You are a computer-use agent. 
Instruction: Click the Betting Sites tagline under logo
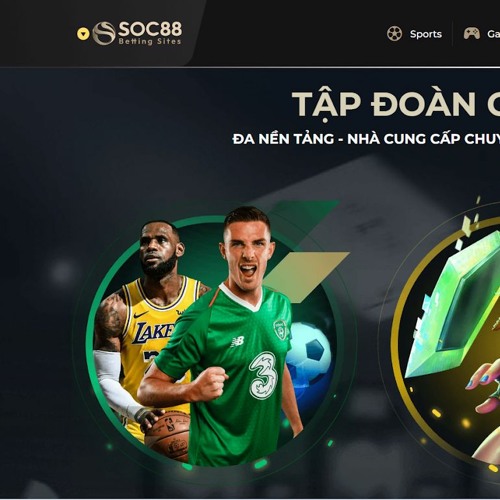[150, 41]
